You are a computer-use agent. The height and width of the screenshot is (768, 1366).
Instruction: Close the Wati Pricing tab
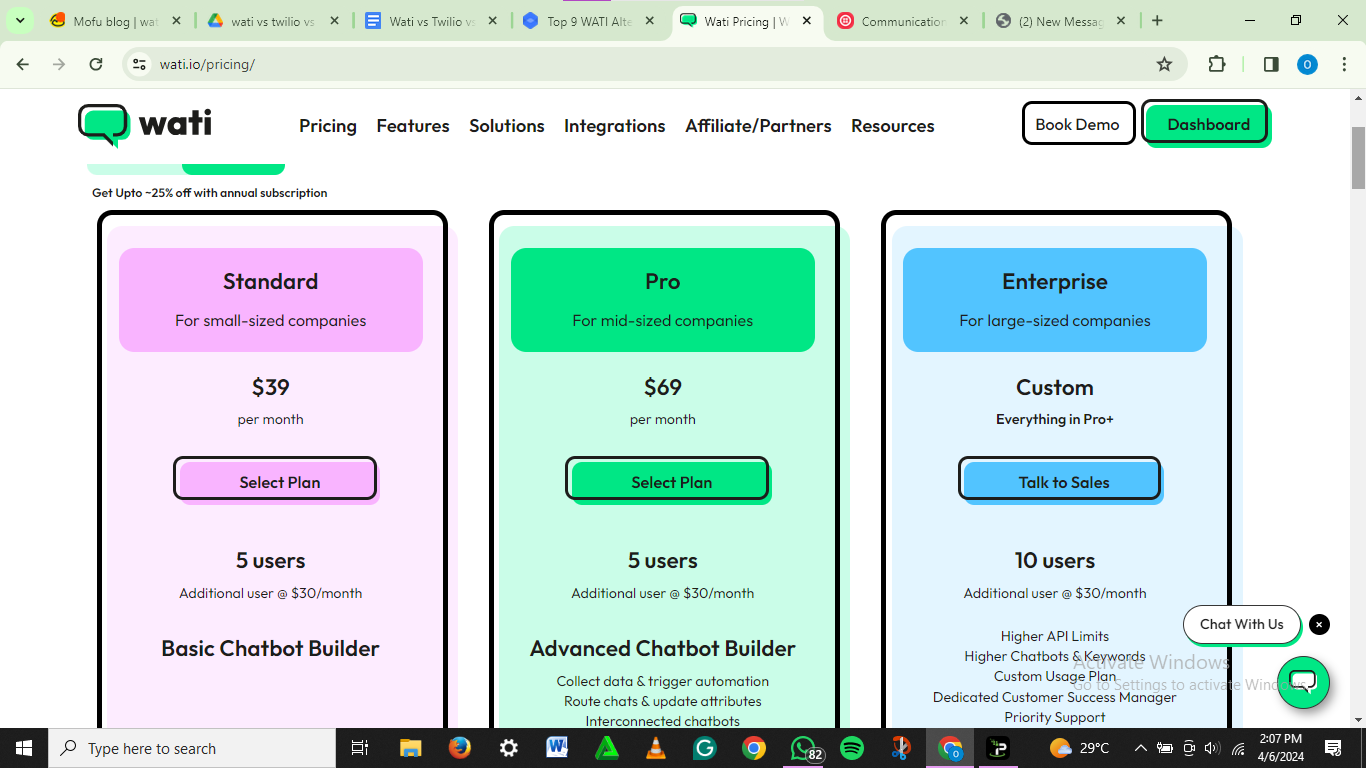pos(807,21)
